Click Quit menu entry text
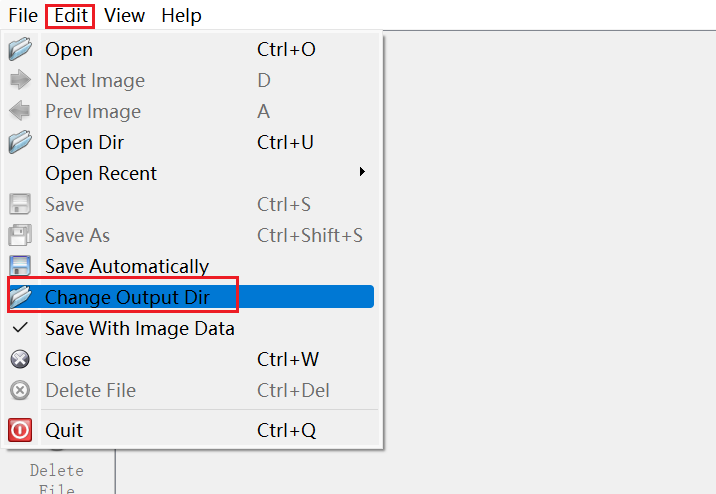 click(64, 430)
